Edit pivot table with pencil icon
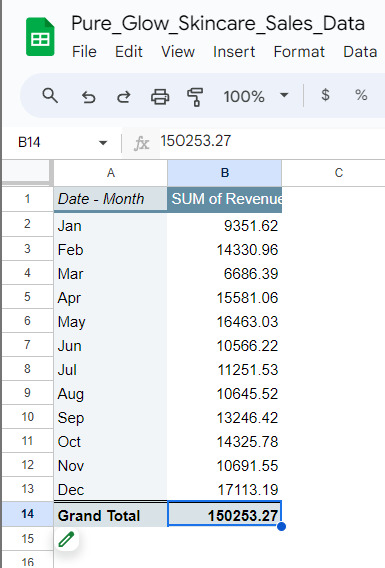 point(66,539)
